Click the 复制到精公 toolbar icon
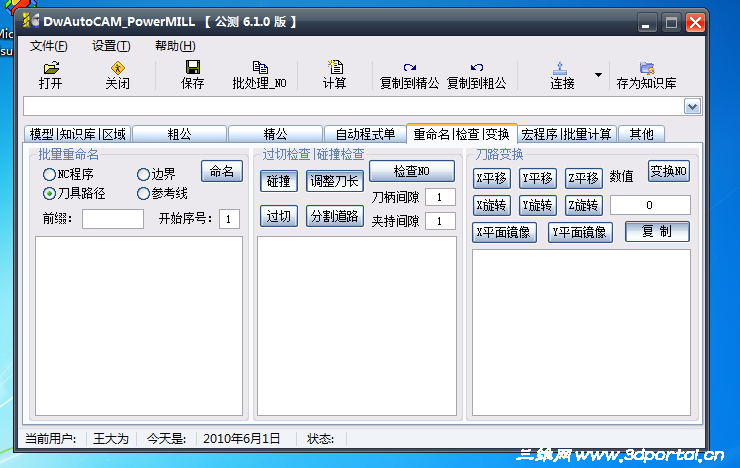 (x=410, y=67)
